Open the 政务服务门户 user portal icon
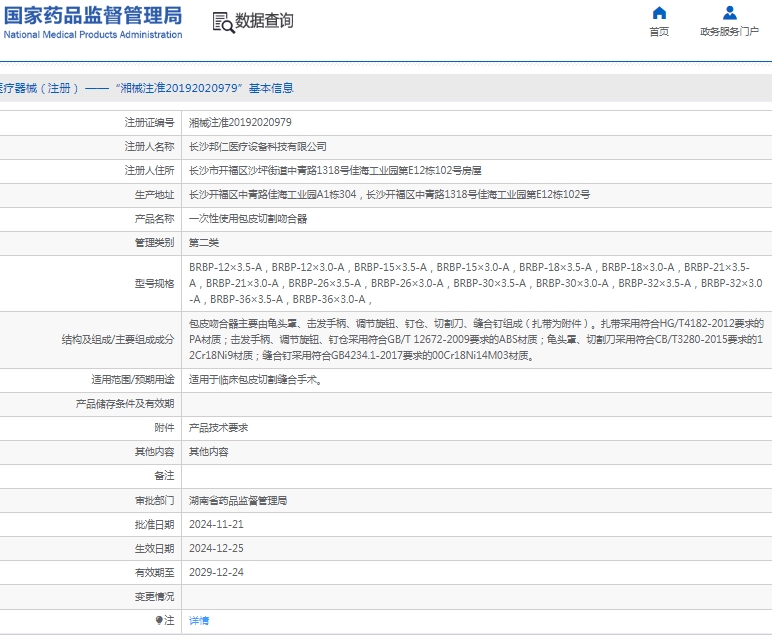The height and width of the screenshot is (637, 772). pyautogui.click(x=730, y=14)
